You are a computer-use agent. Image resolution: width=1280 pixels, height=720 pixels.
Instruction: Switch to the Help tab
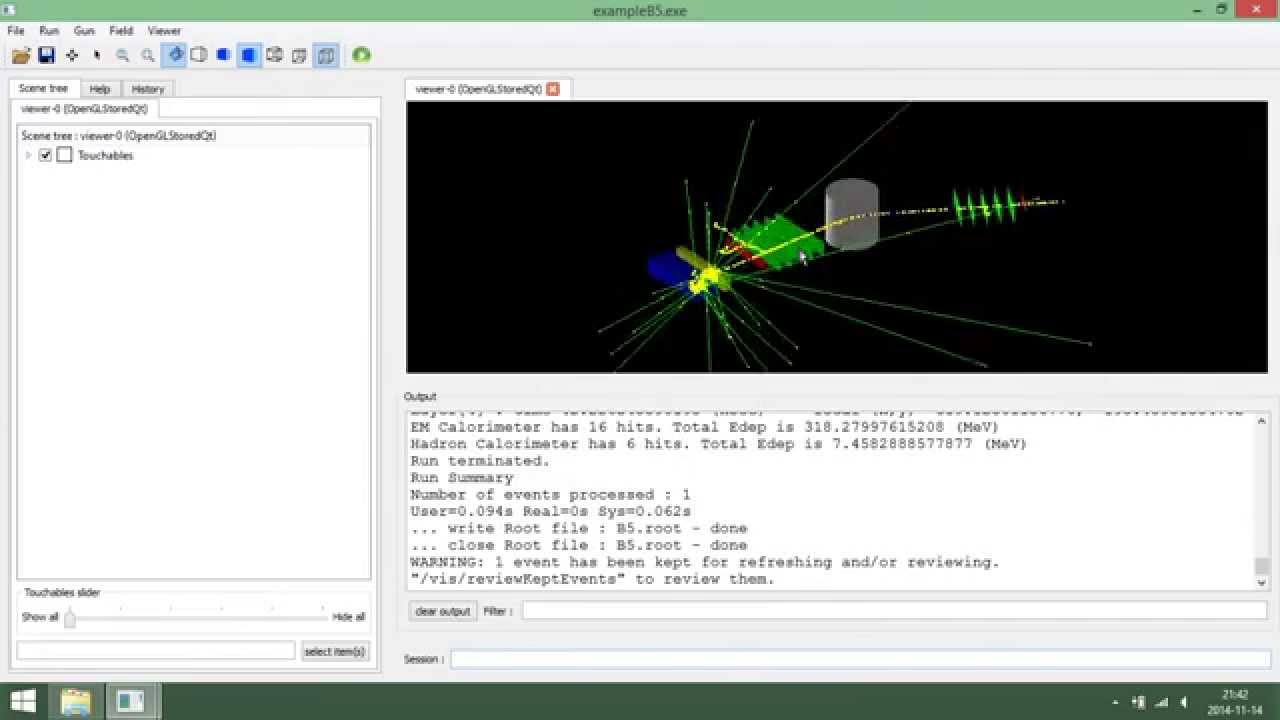(x=99, y=89)
